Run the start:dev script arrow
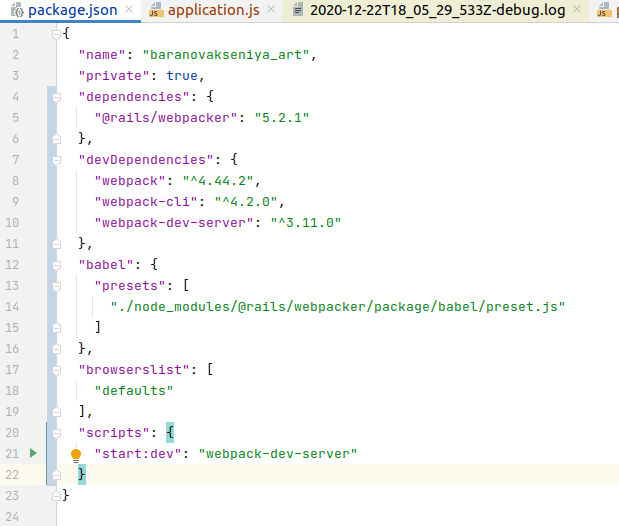Viewport: 619px width, 526px height. pos(33,453)
